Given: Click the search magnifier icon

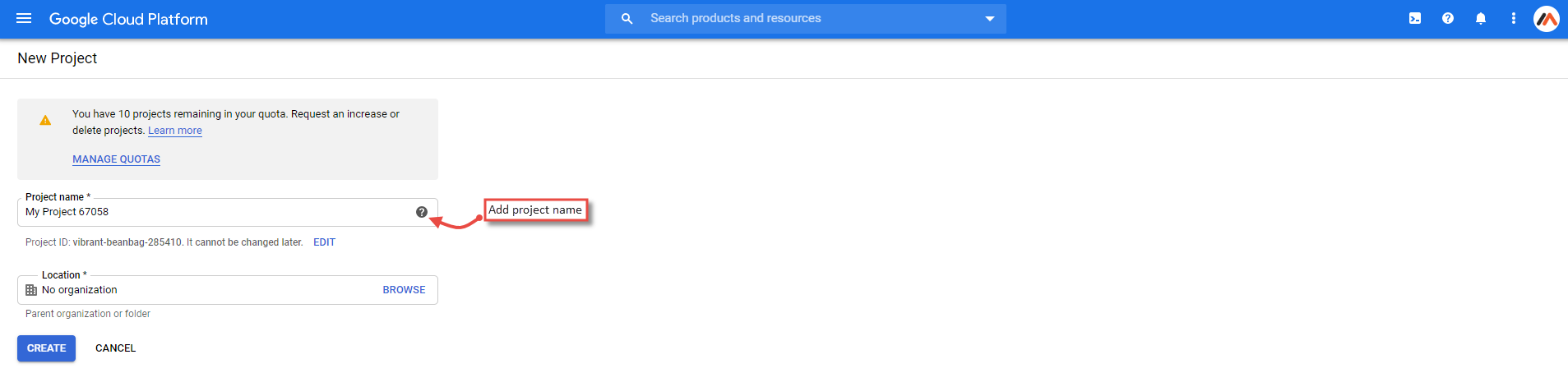Looking at the screenshot, I should (x=627, y=18).
